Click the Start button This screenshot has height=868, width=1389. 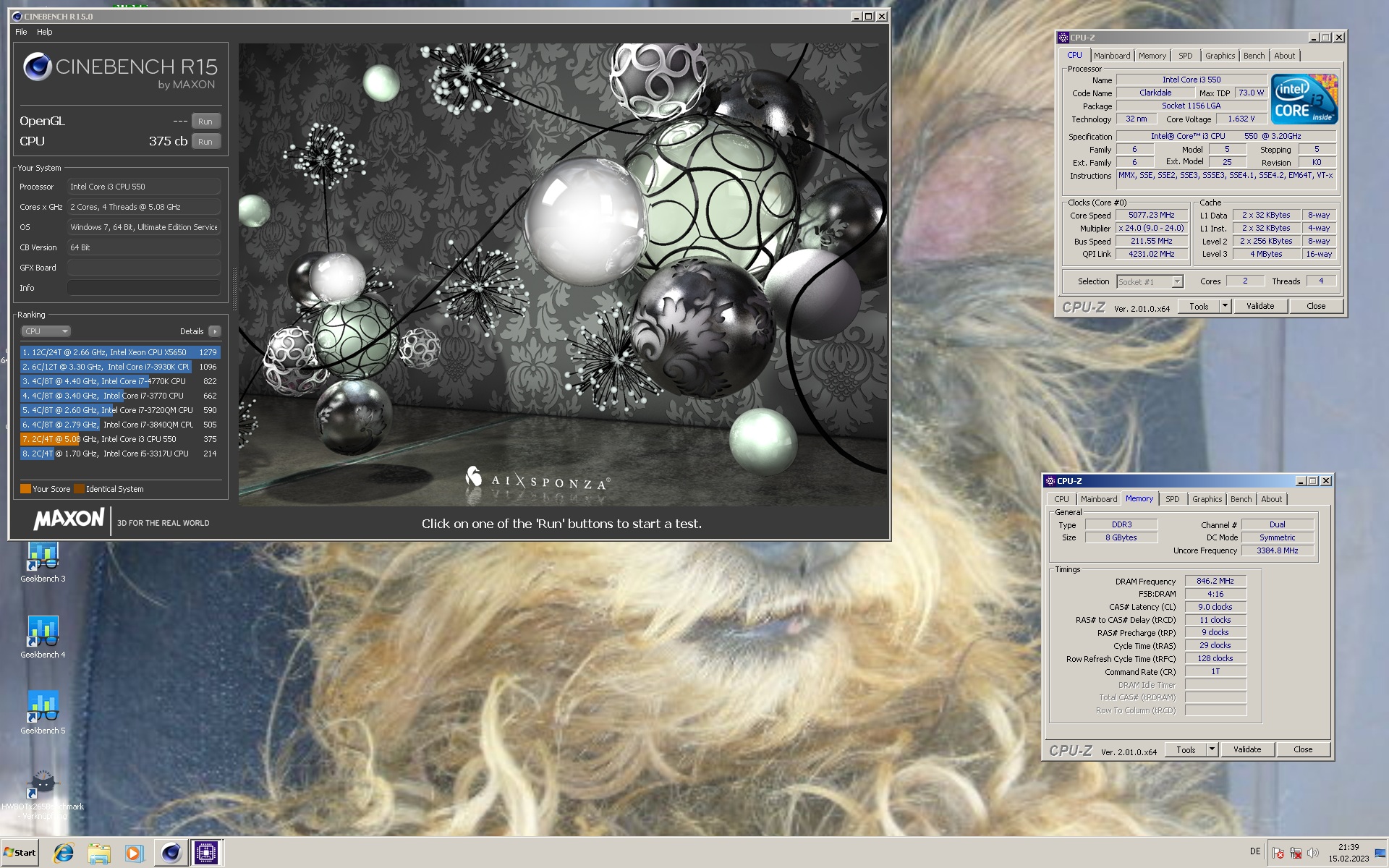[20, 852]
